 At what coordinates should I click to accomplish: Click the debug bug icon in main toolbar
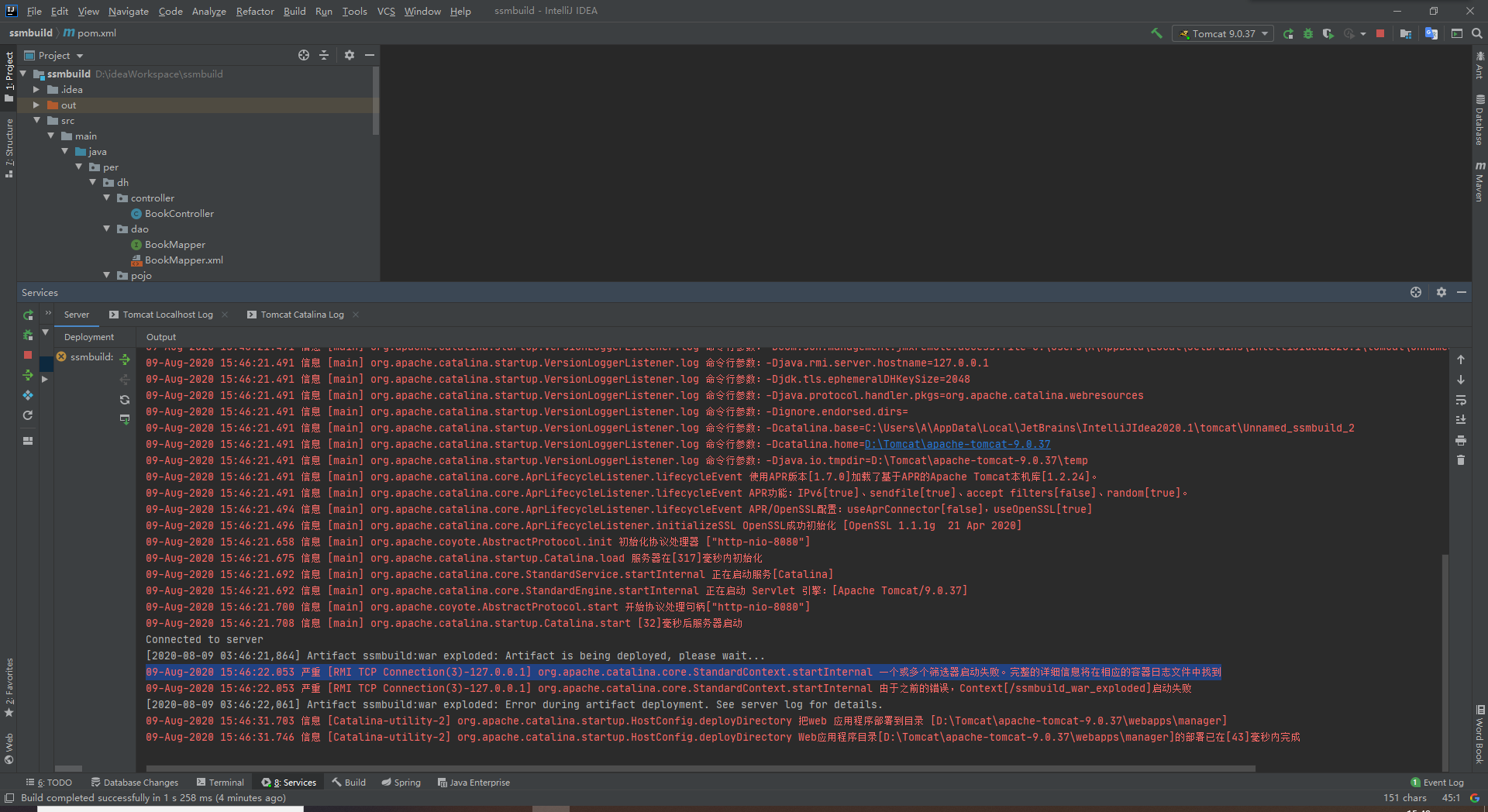[x=1309, y=33]
